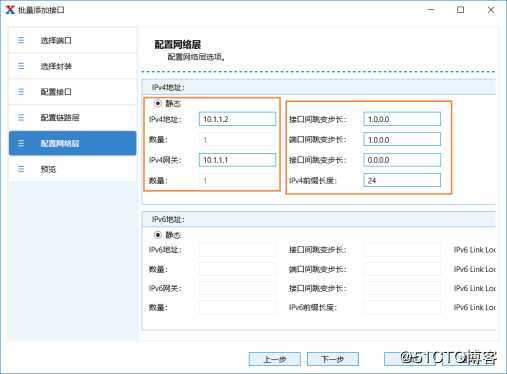Click the IPv6地址 group header
This screenshot has height=374, width=507.
(x=319, y=219)
